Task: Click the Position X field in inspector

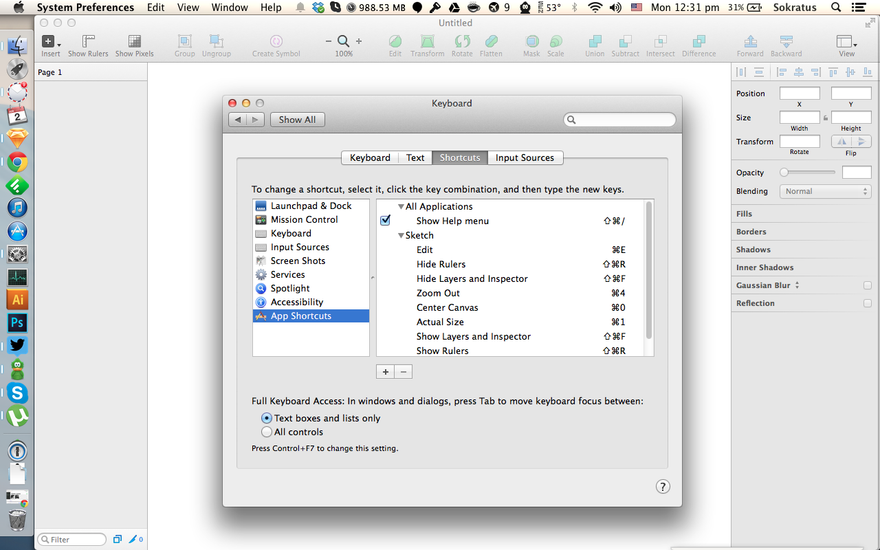Action: 800,93
